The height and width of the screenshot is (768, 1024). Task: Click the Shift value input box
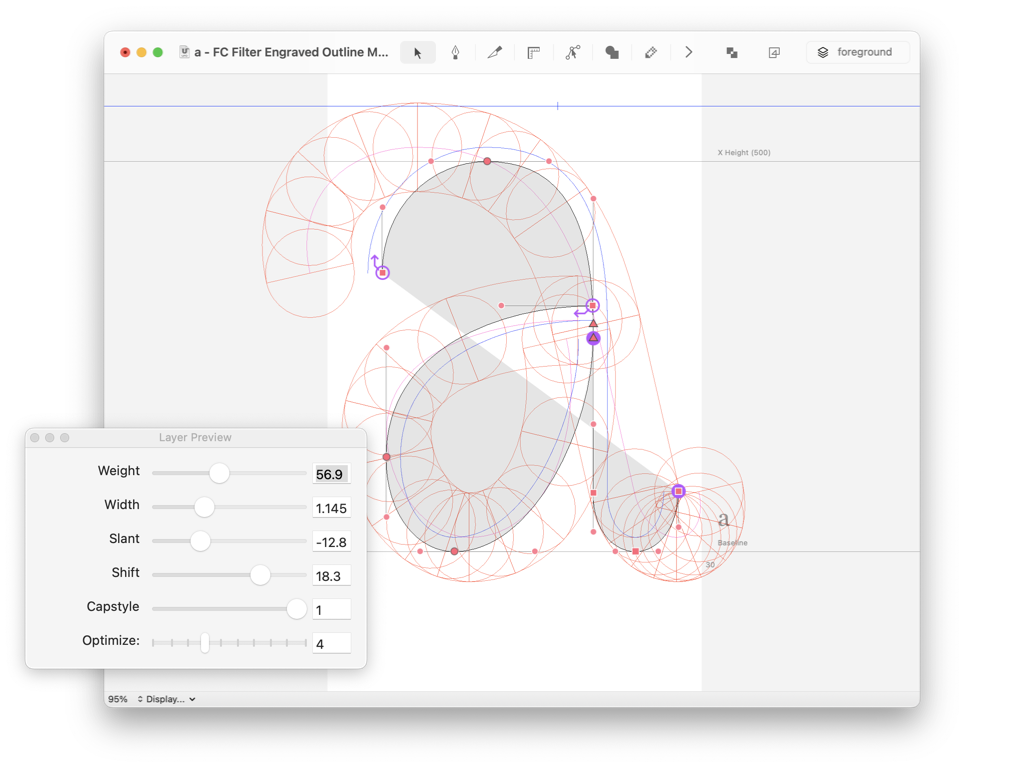[331, 576]
